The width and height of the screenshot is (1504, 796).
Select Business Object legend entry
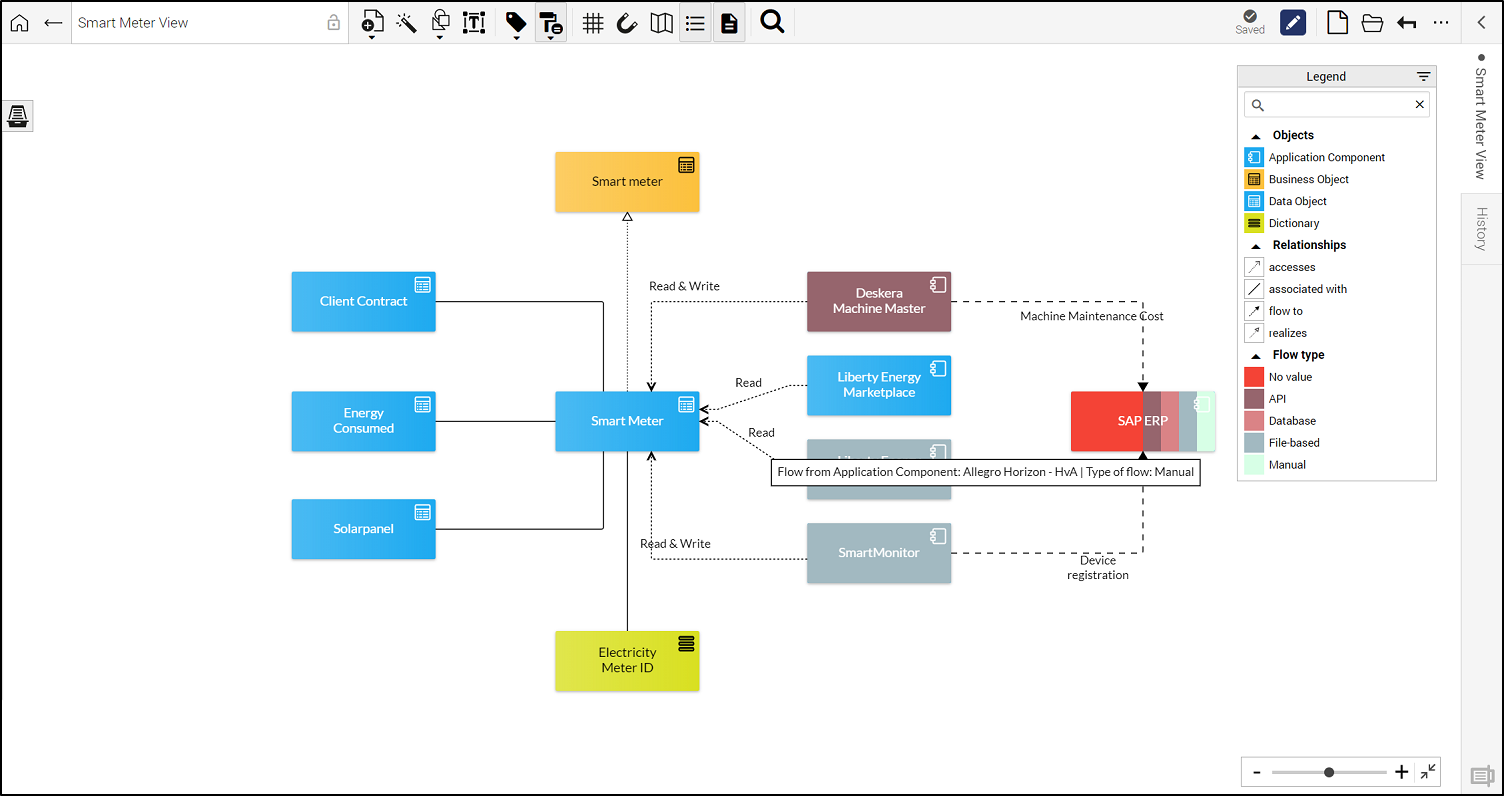[x=1297, y=179]
